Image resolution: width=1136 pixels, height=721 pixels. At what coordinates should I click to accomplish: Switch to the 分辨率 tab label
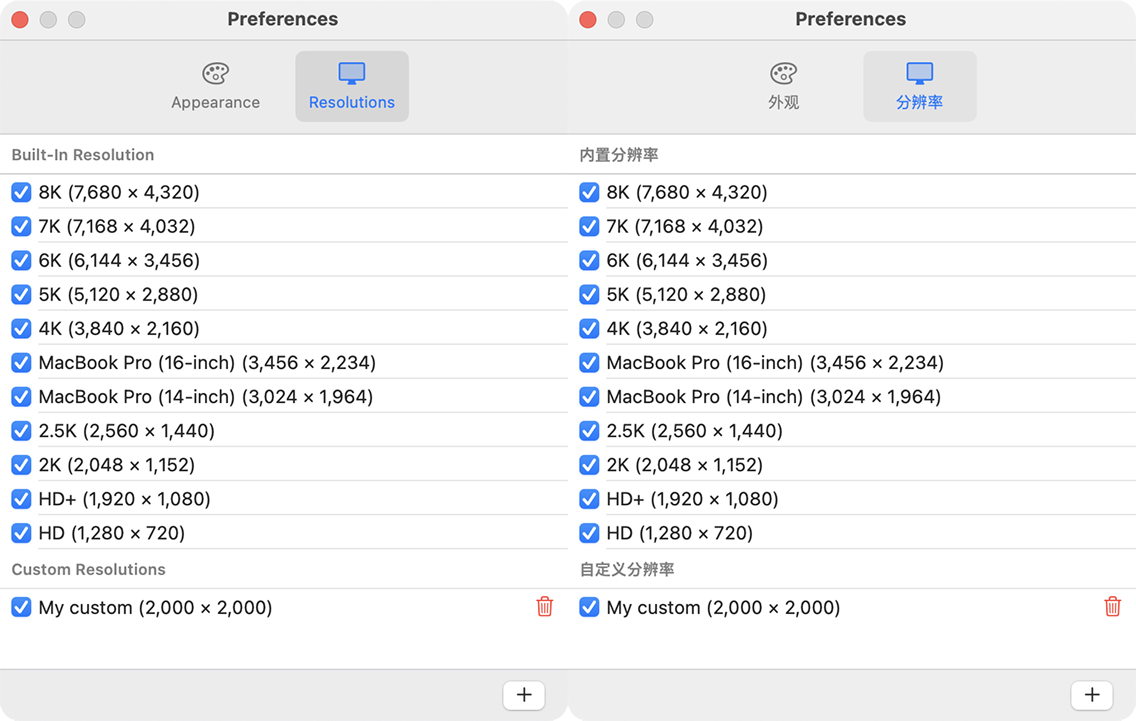click(x=919, y=102)
